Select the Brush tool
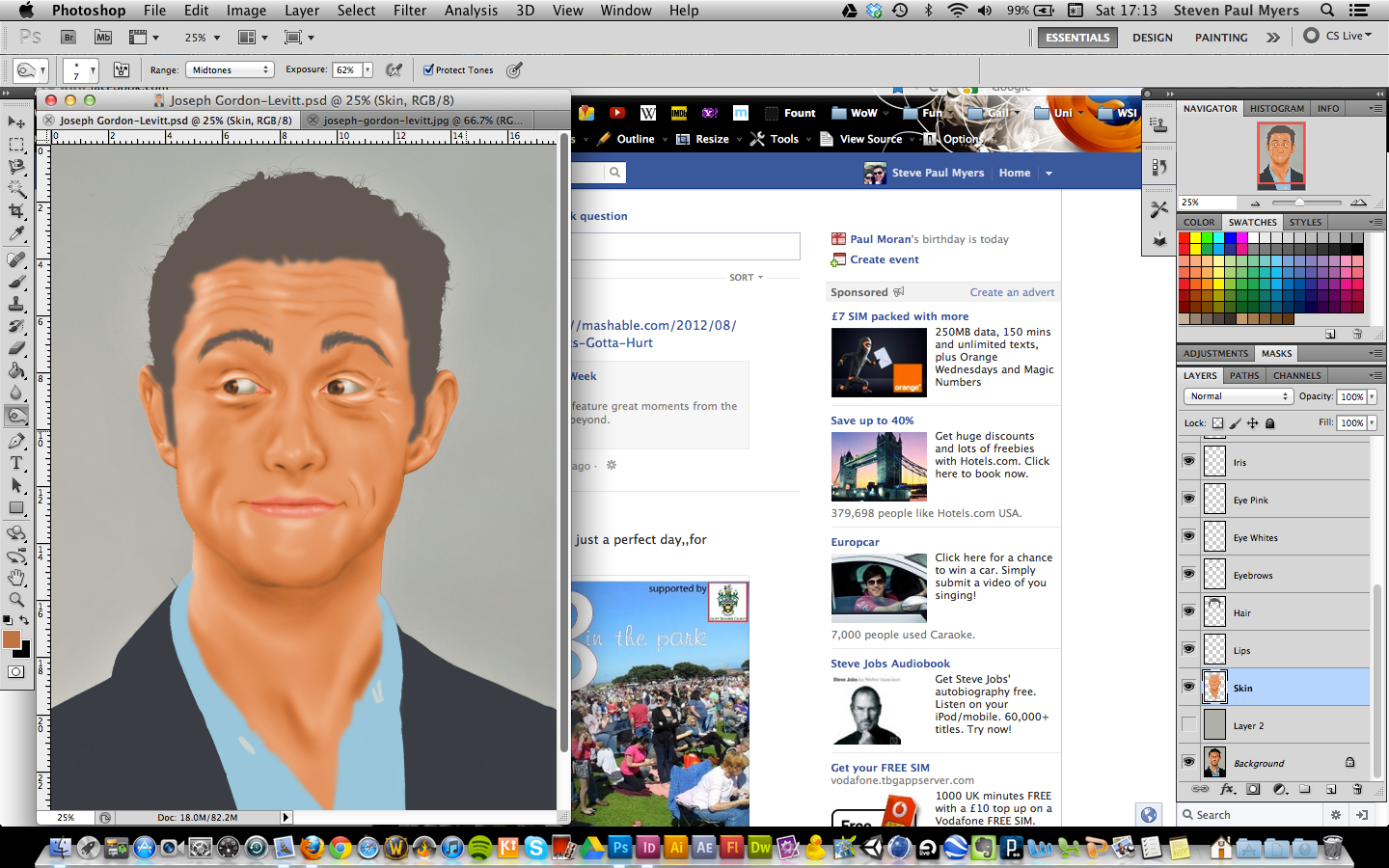This screenshot has width=1389, height=868. [x=16, y=282]
